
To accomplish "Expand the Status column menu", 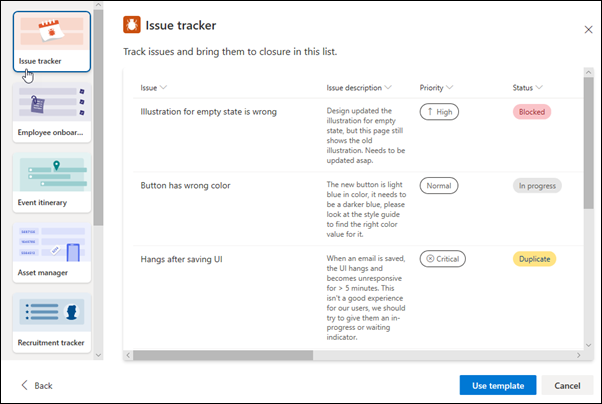I will (x=539, y=88).
